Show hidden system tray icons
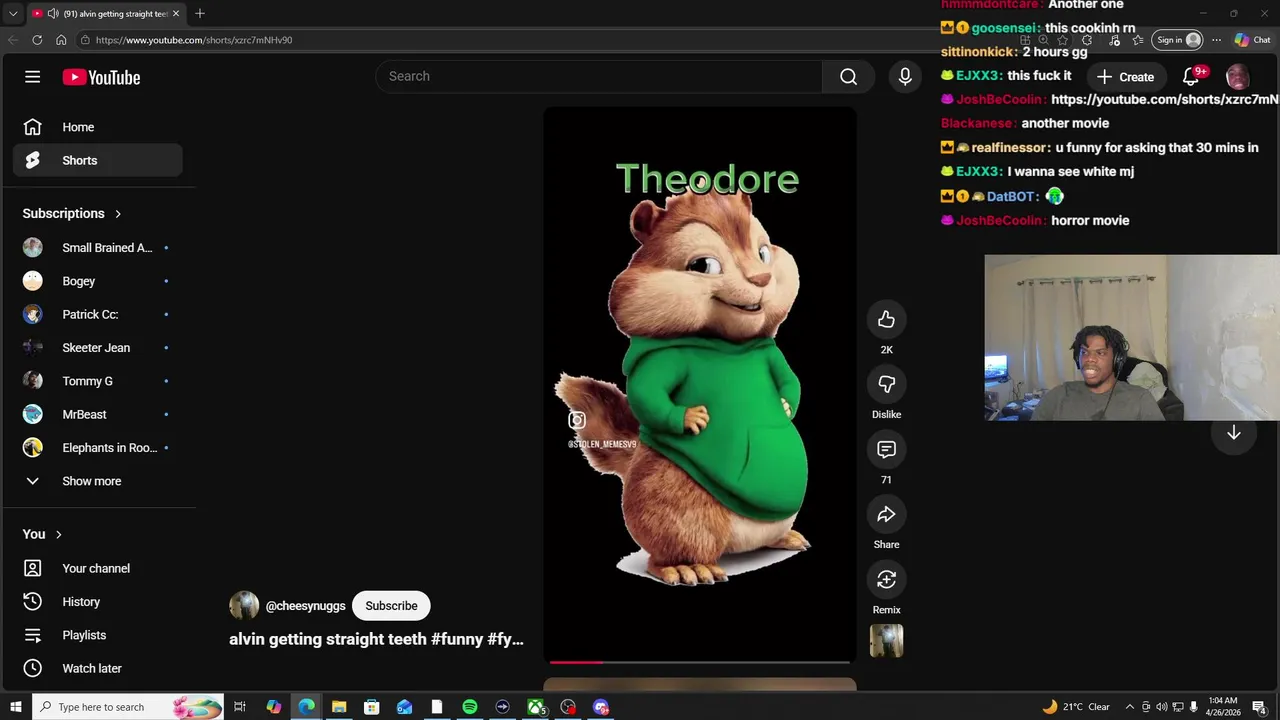Image resolution: width=1280 pixels, height=720 pixels. [1129, 707]
